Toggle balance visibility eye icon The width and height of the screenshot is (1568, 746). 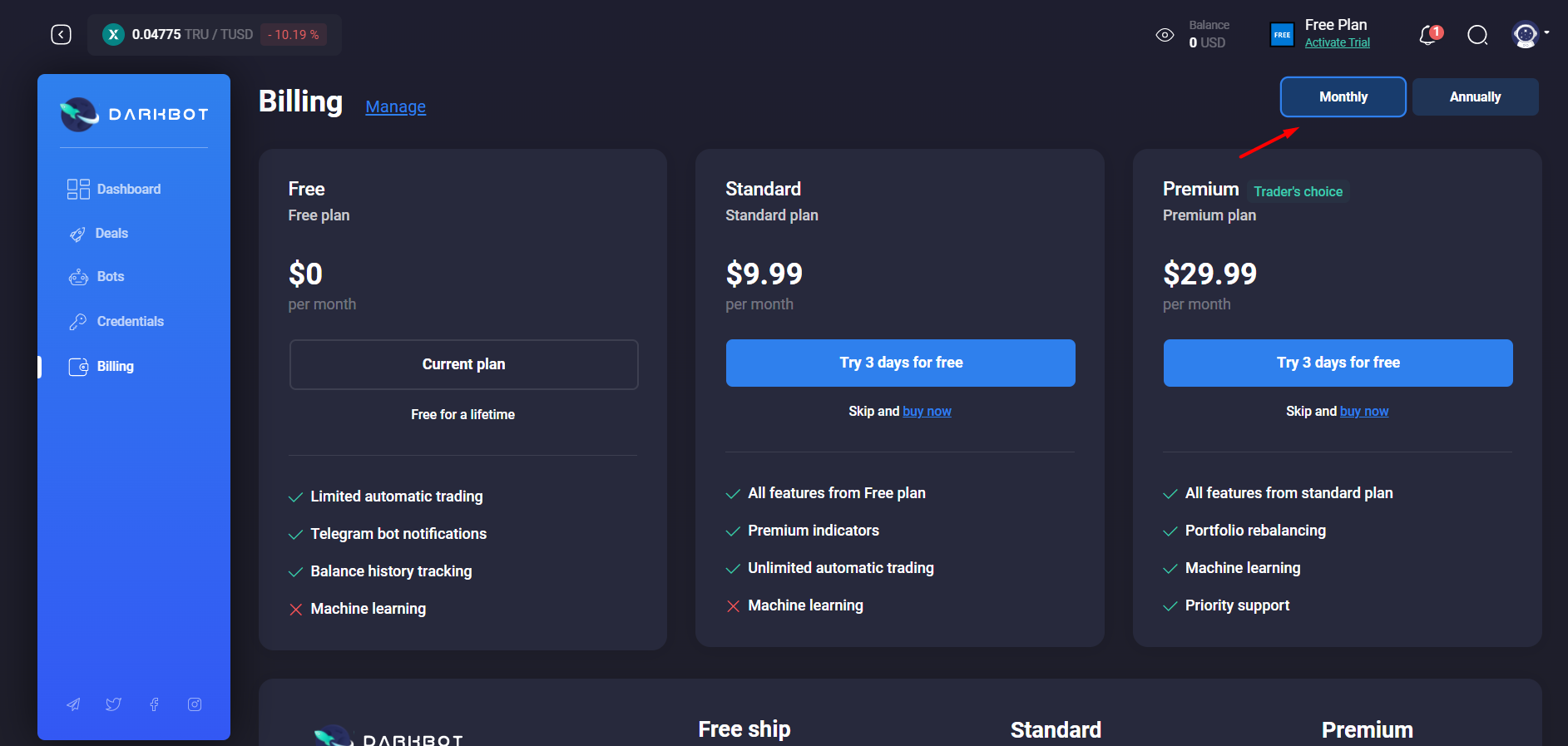[1165, 35]
